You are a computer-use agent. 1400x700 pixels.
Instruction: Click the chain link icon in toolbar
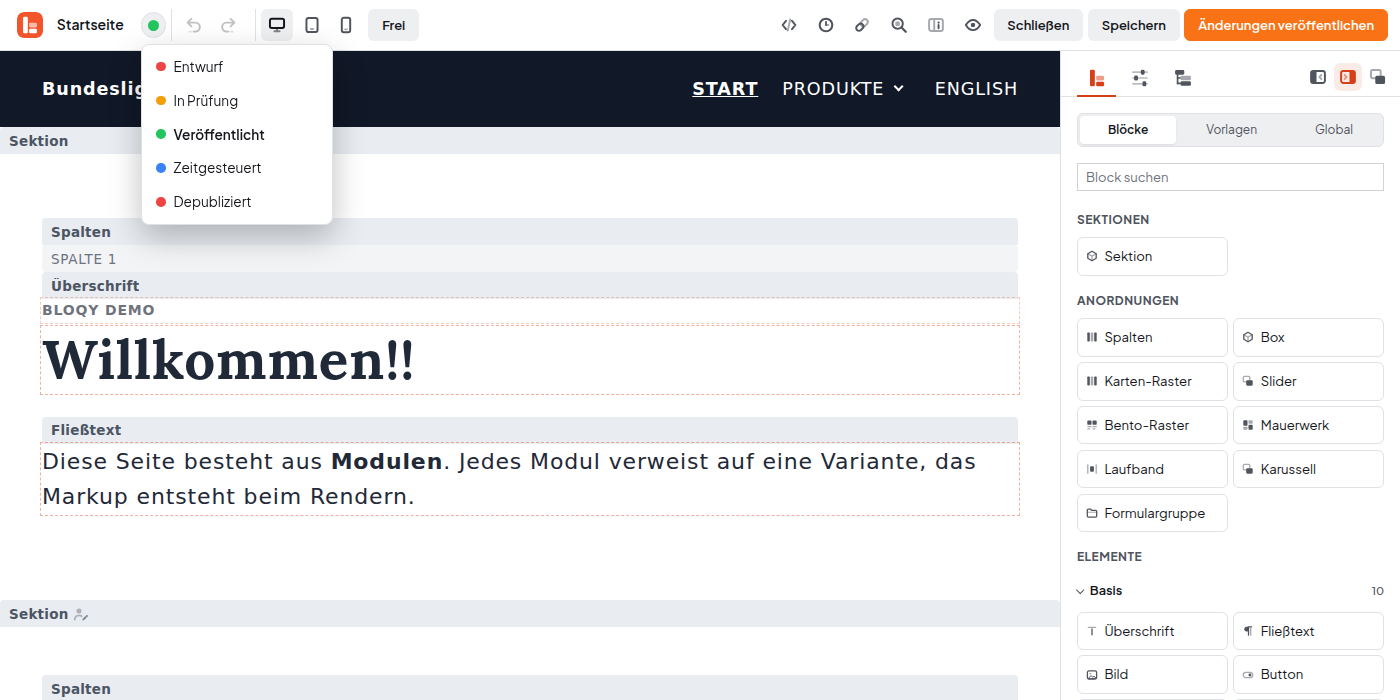[862, 25]
